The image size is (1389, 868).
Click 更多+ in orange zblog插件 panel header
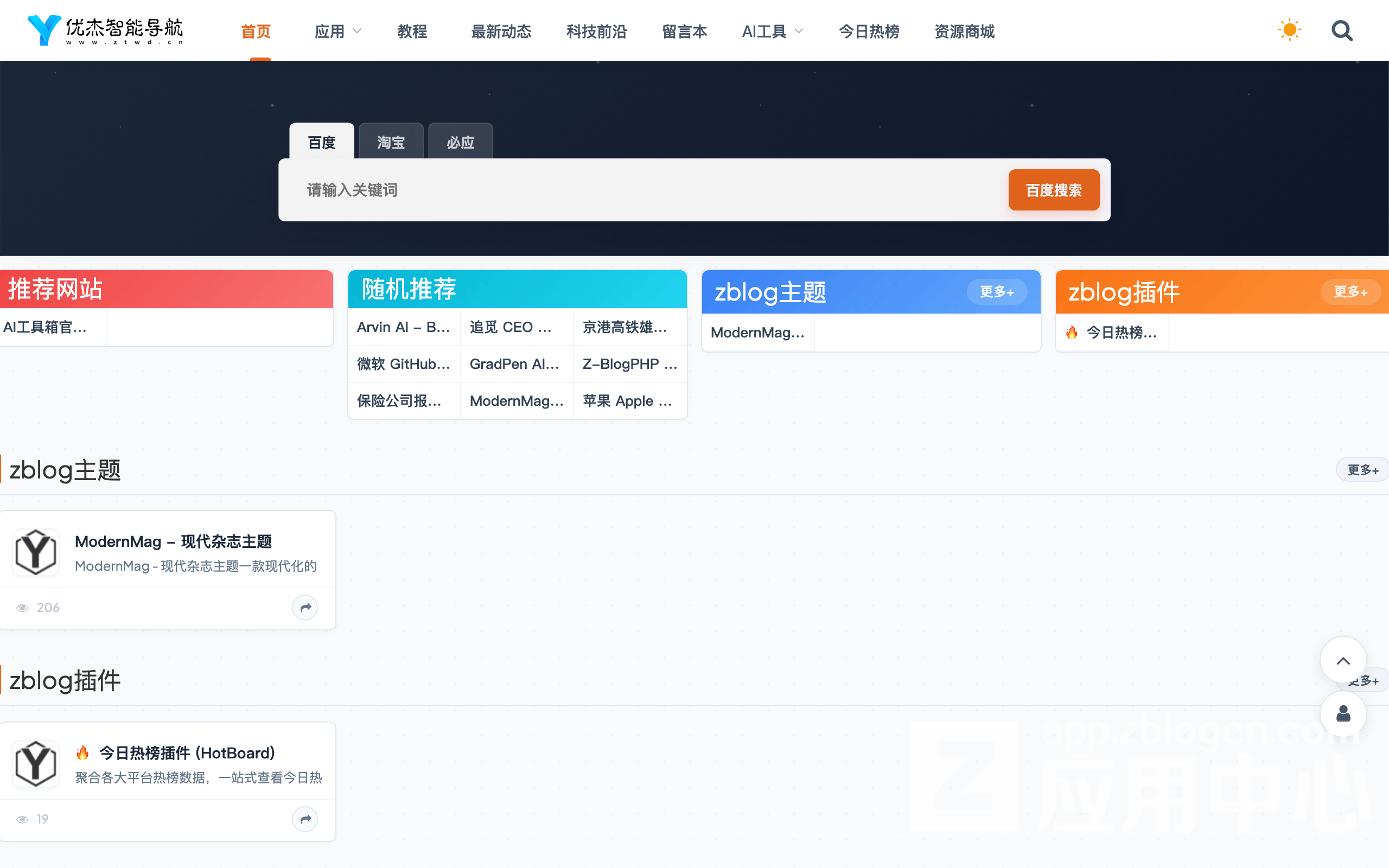tap(1350, 292)
